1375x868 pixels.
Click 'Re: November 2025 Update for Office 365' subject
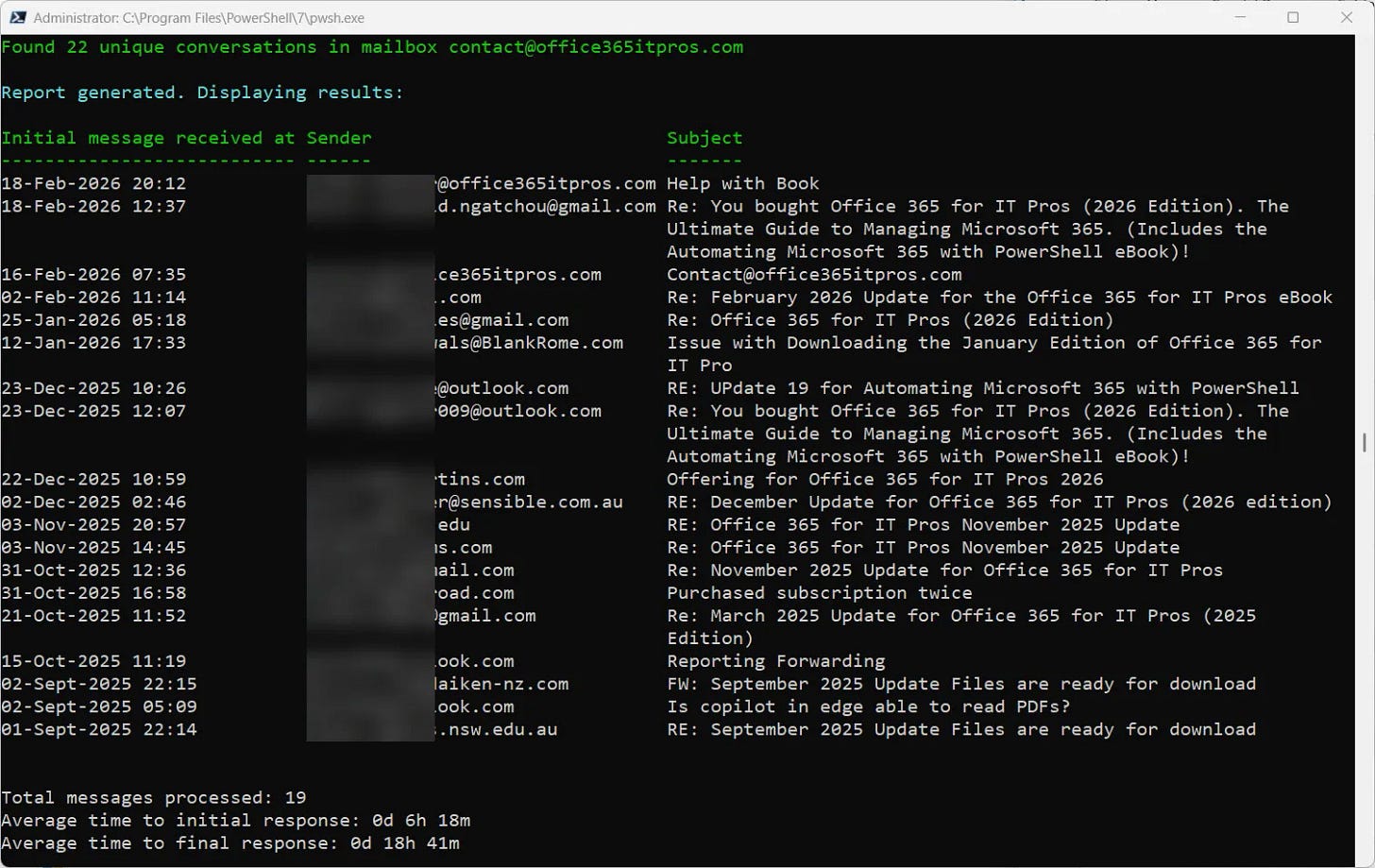pyautogui.click(x=944, y=570)
